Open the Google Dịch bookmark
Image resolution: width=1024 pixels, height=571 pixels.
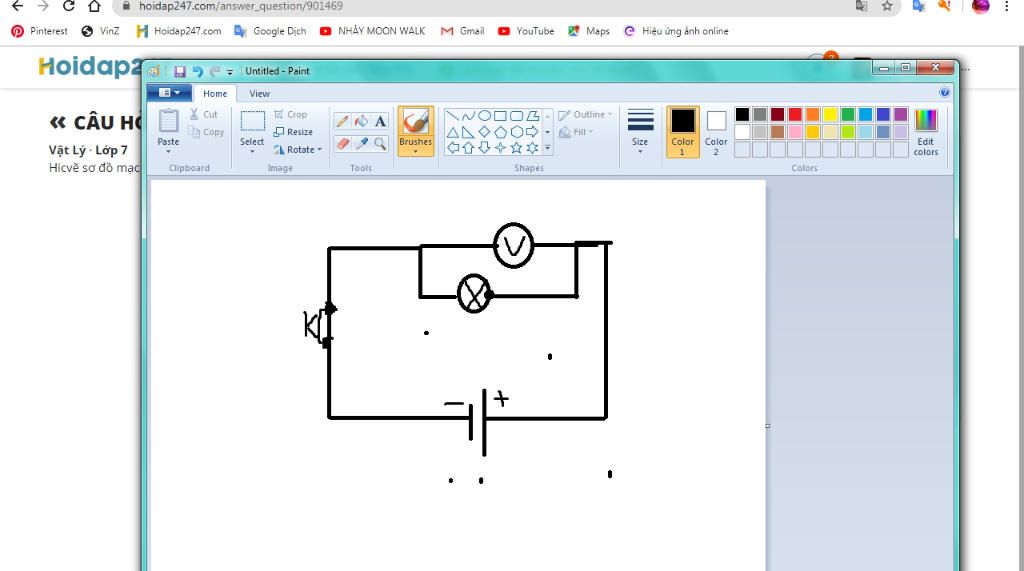point(270,31)
